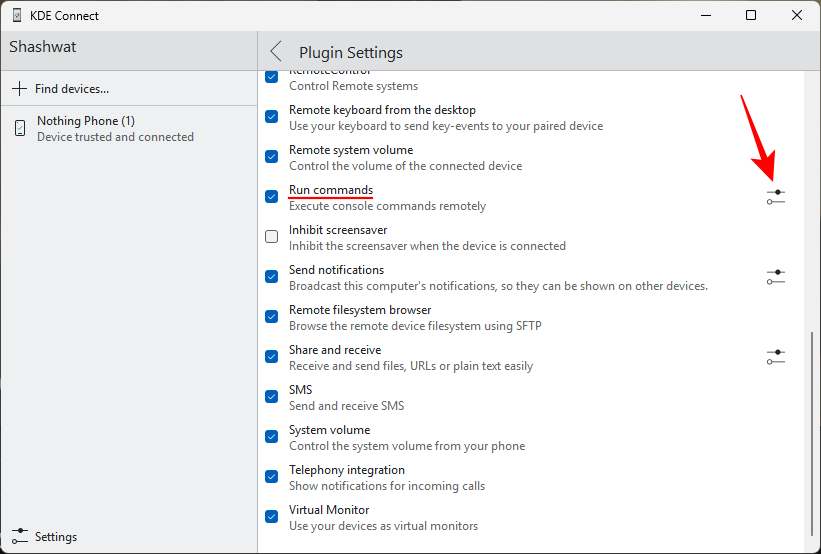Screen dimensions: 821x554
Task: Click the KDE Connect app icon in title bar
Action: coord(16,16)
